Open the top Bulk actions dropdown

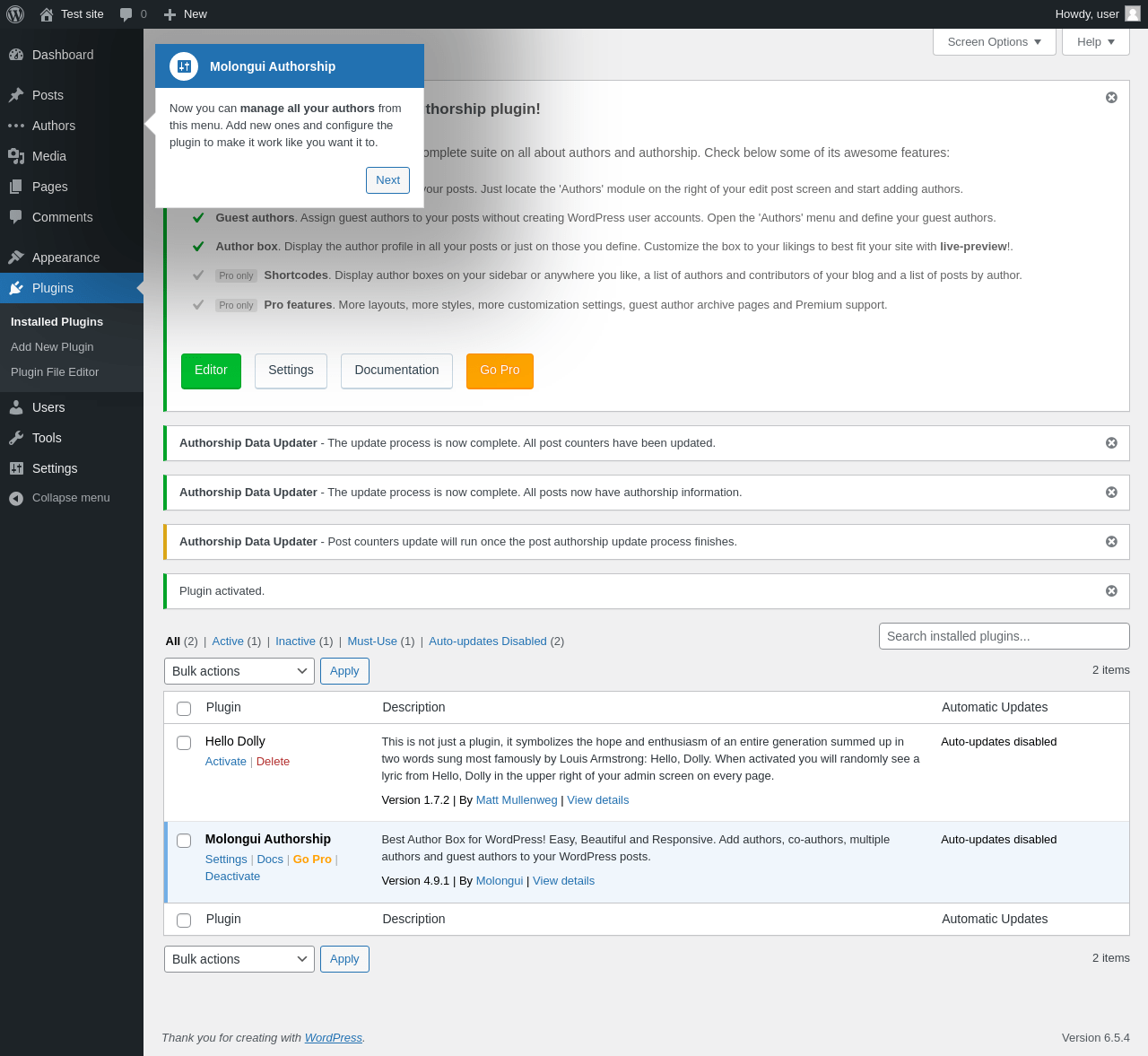[x=239, y=671]
